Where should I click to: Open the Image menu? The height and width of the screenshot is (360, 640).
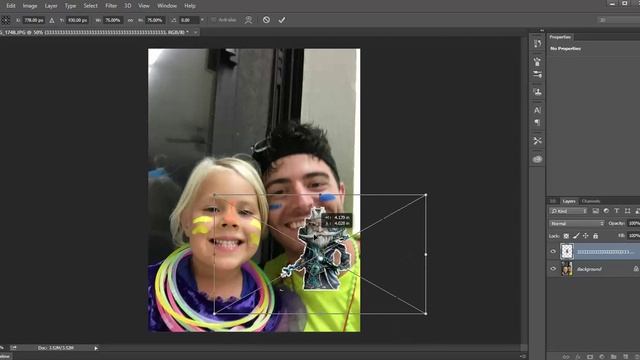pyautogui.click(x=30, y=6)
